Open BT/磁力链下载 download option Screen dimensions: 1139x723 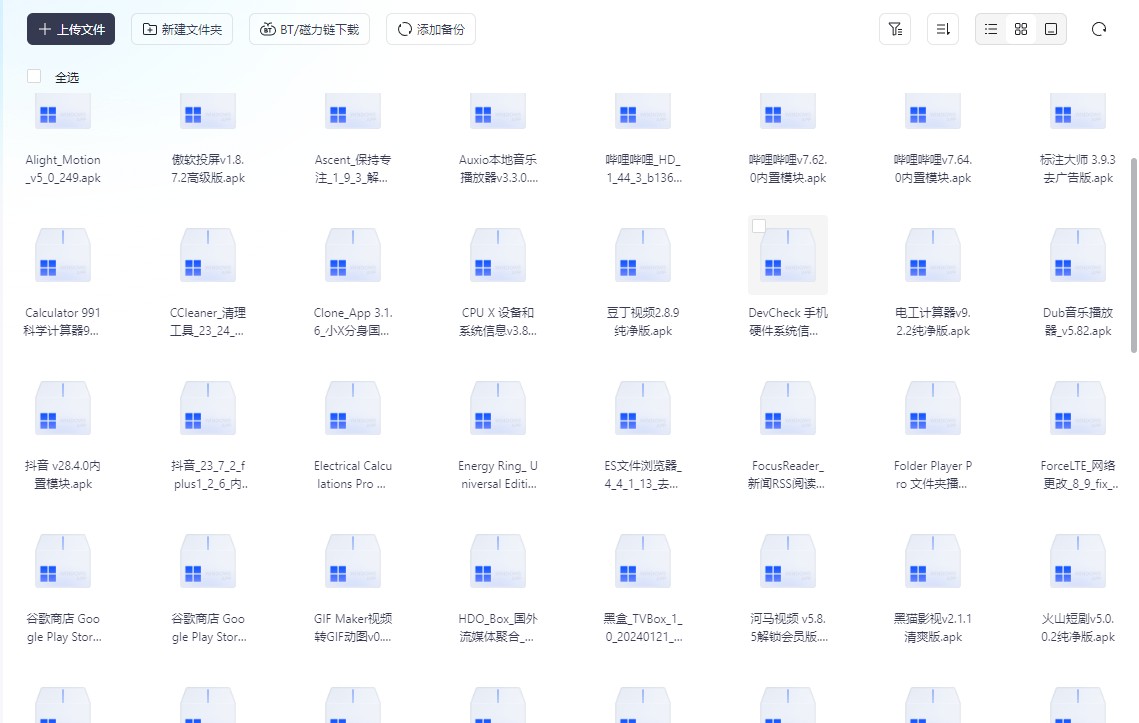click(x=309, y=29)
